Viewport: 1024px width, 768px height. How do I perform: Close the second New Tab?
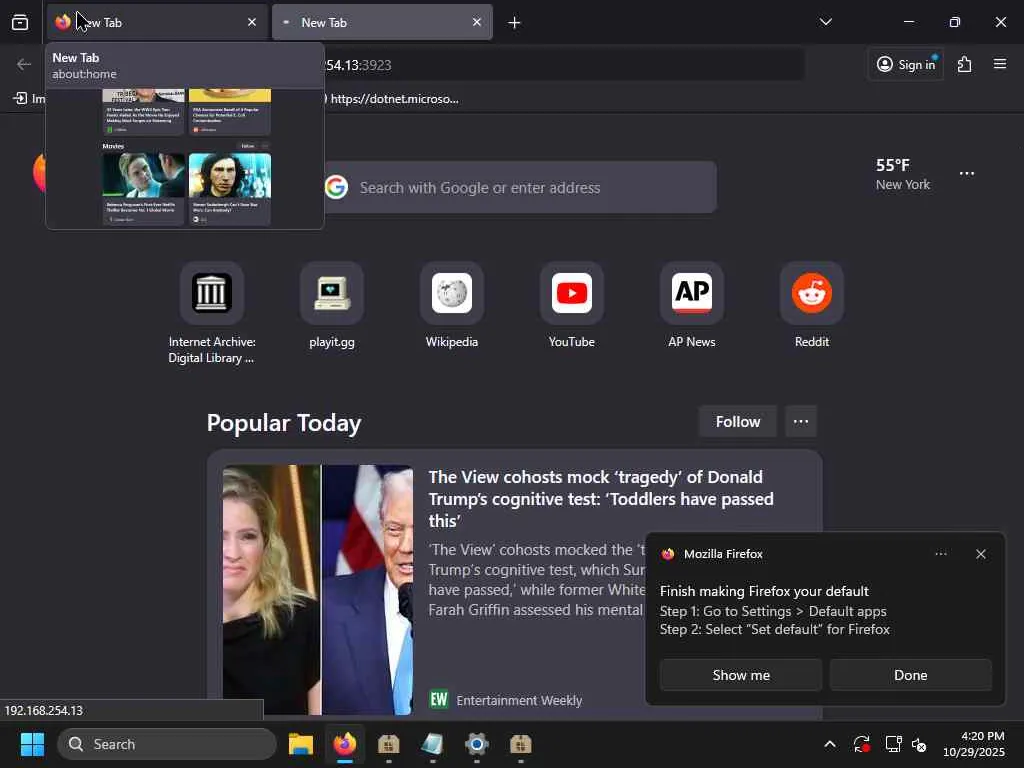click(477, 23)
